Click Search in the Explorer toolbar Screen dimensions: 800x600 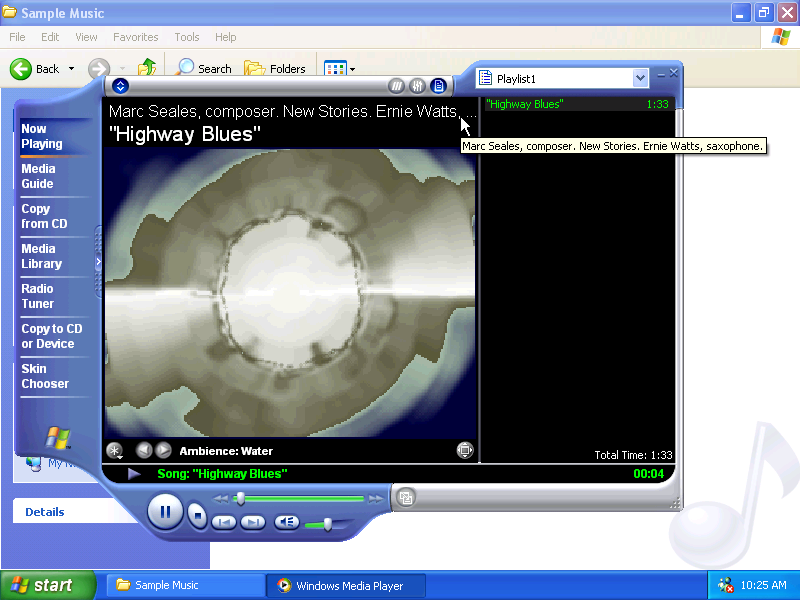[x=203, y=68]
